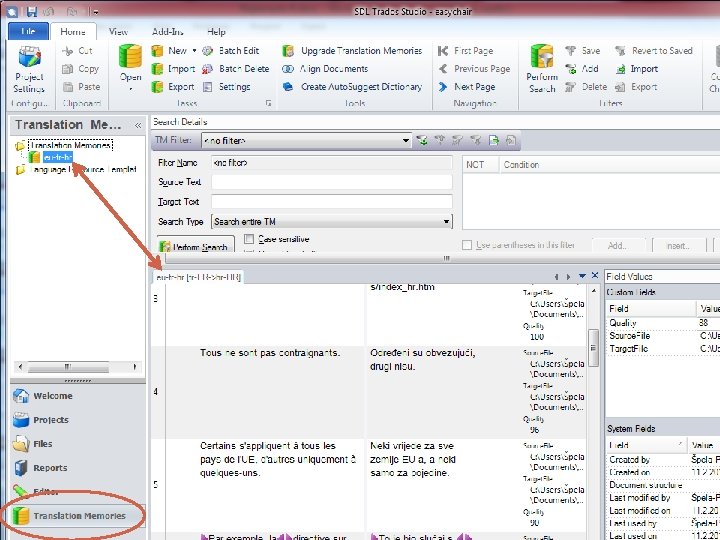Open Project Settings in ribbon
The image size is (720, 540).
(x=29, y=69)
